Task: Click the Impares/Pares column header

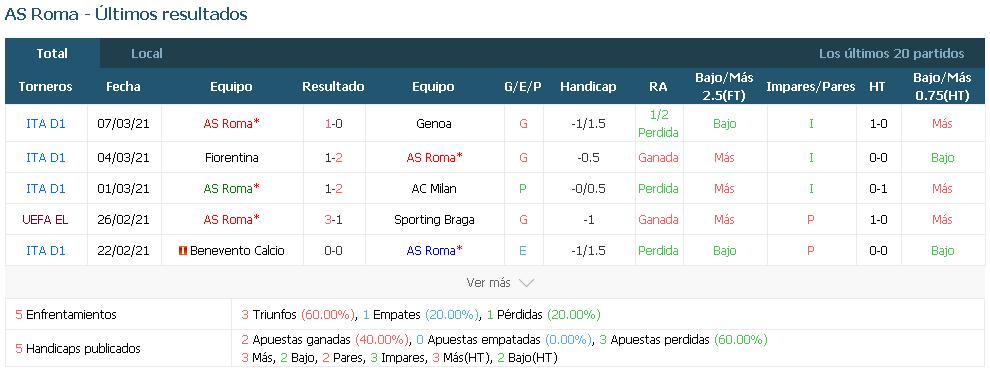Action: pyautogui.click(x=811, y=86)
